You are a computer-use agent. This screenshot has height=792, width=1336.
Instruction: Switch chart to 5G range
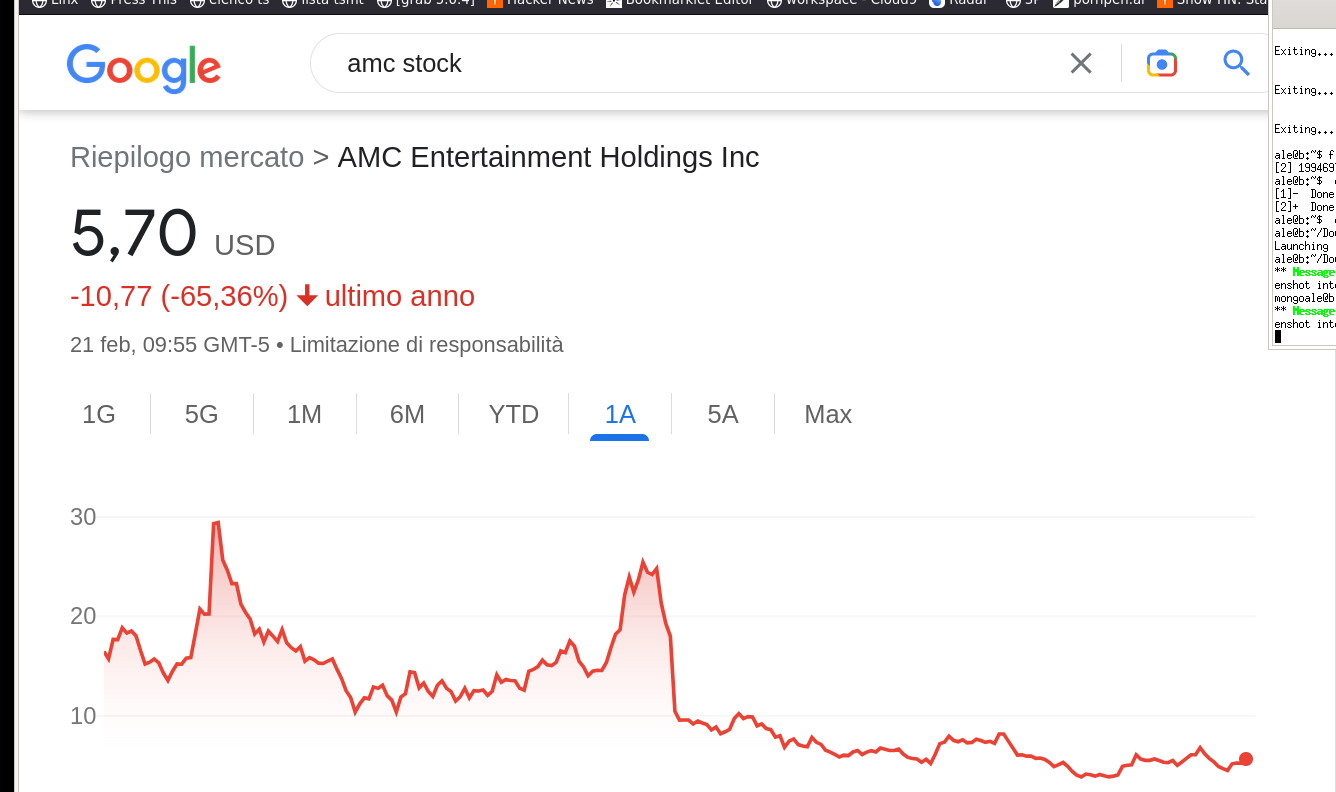point(202,414)
